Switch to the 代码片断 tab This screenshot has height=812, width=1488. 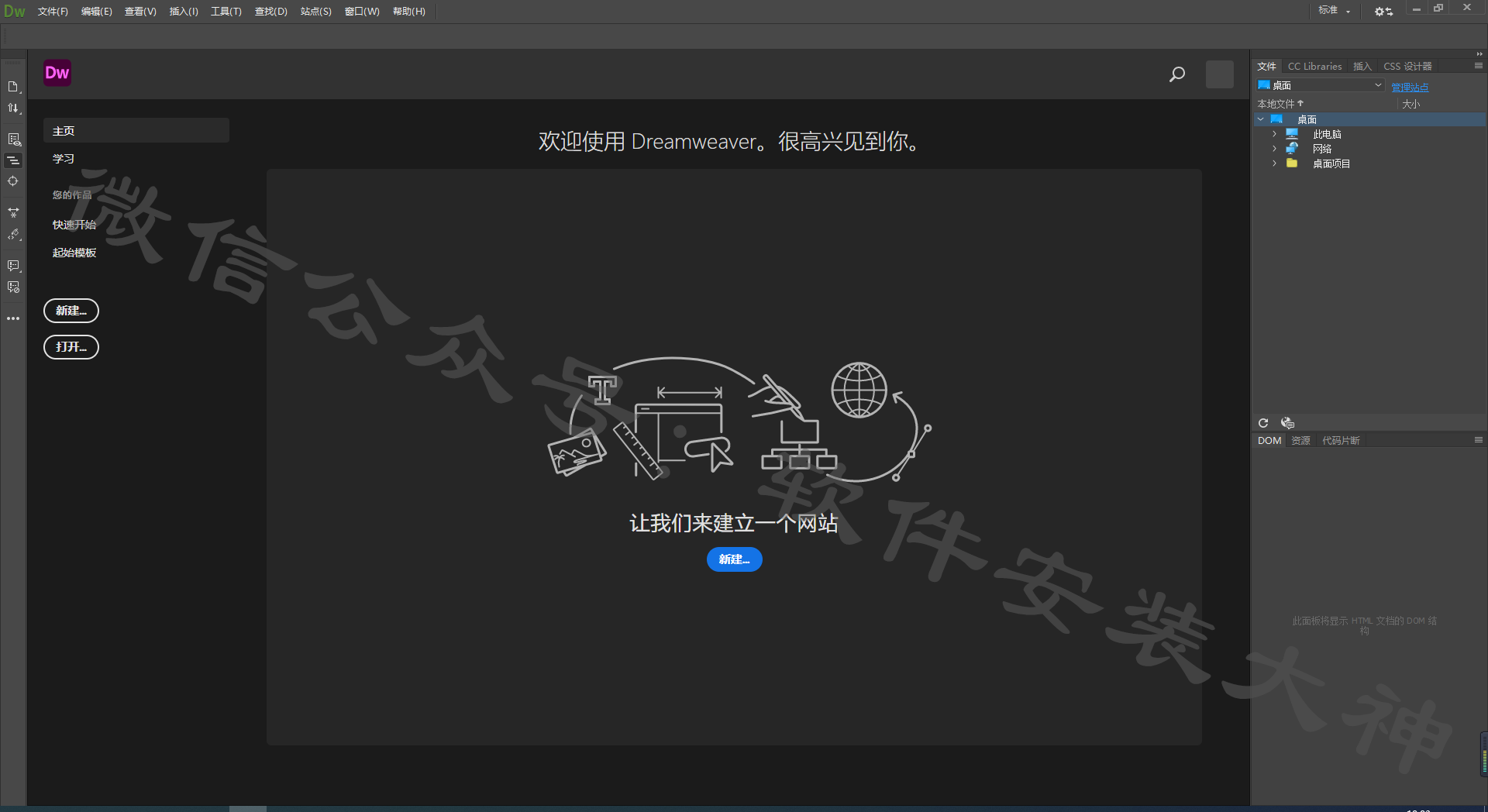[1341, 441]
